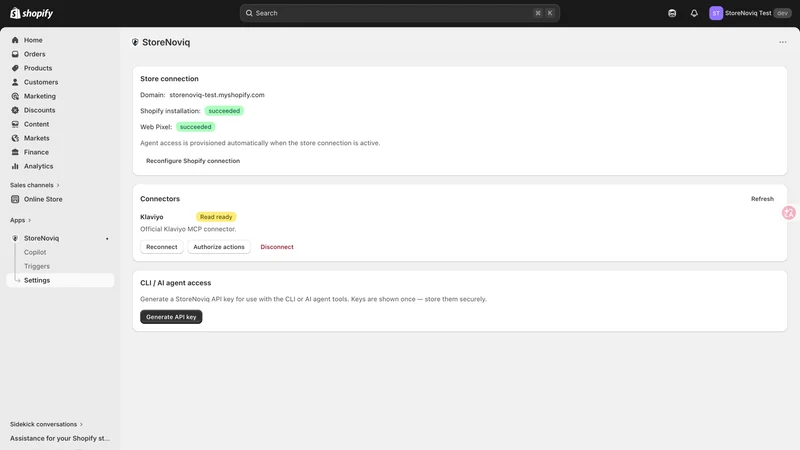This screenshot has height=450, width=800.
Task: Click the Read ready status badge
Action: [216, 217]
